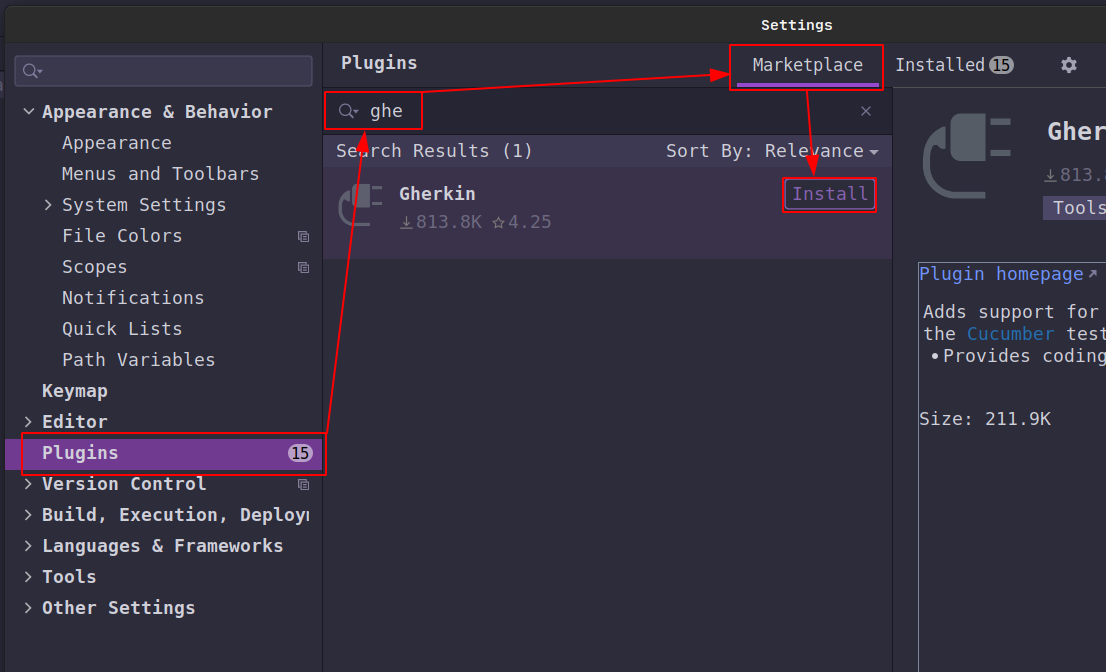Expand the Editor settings section
This screenshot has width=1106, height=672.
pos(29,422)
